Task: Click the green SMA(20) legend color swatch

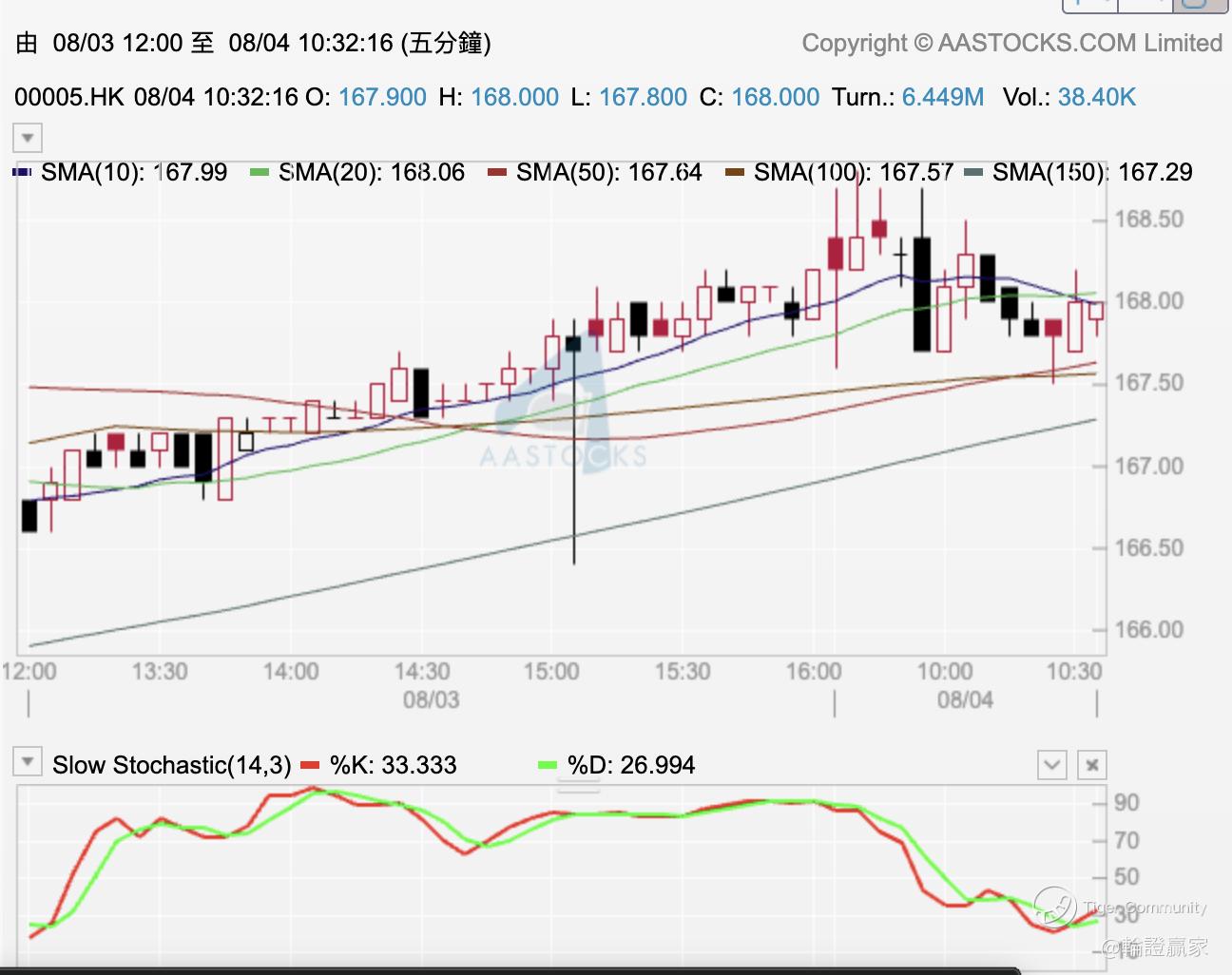Action: click(x=260, y=173)
